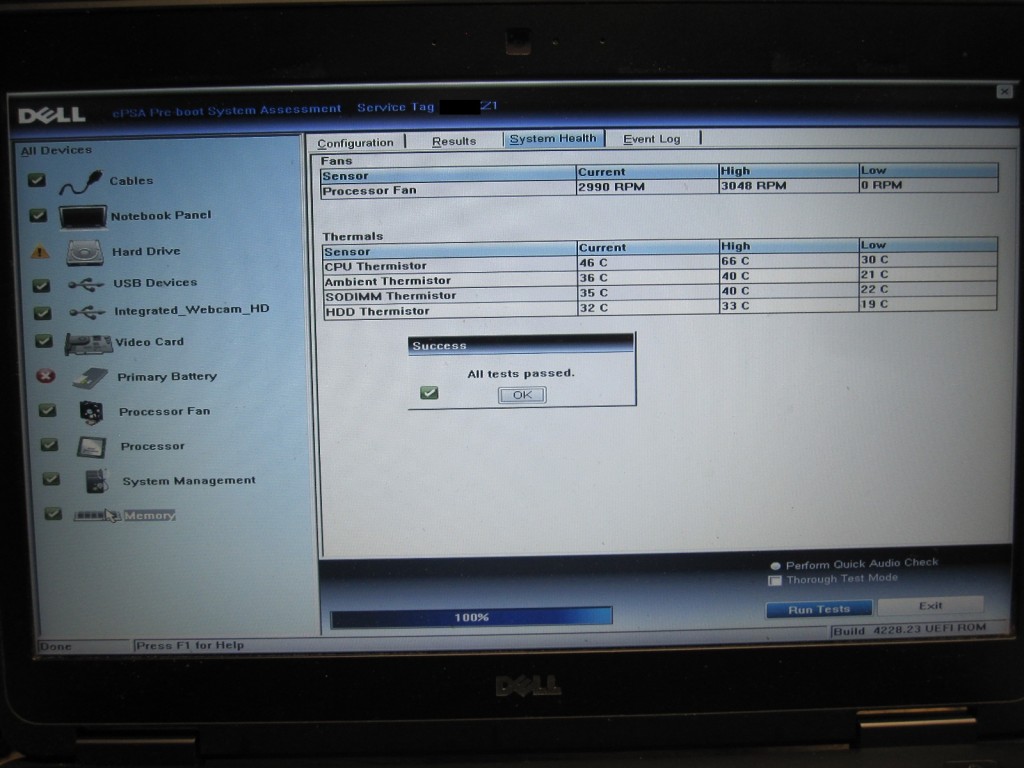This screenshot has height=768, width=1024.
Task: Click the Primary Battery red error icon
Action: 46,376
